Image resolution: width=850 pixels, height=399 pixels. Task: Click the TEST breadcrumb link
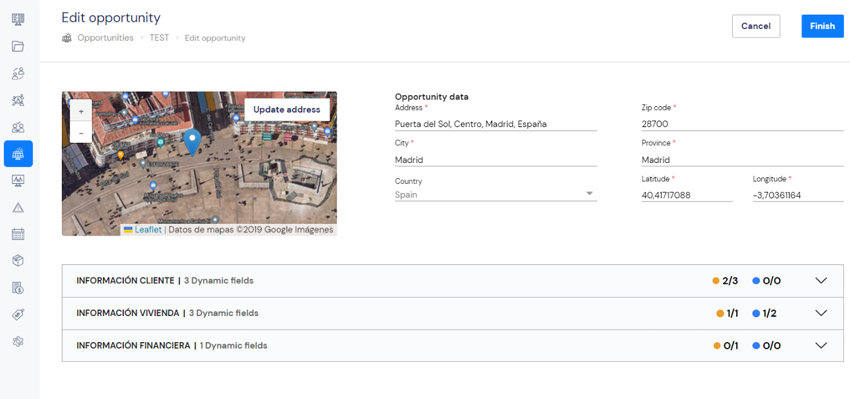pyautogui.click(x=159, y=38)
